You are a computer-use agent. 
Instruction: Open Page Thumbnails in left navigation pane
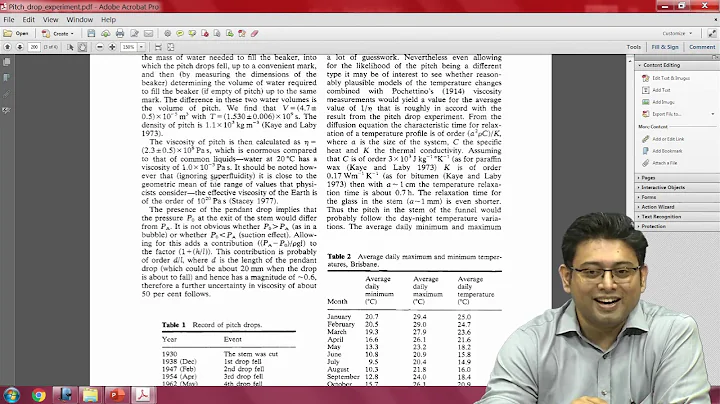click(x=6, y=62)
